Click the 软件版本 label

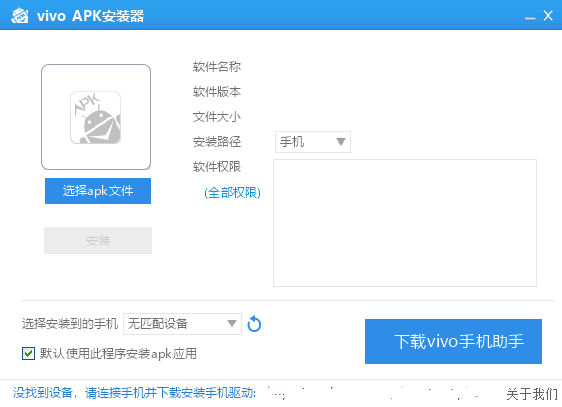(217, 92)
